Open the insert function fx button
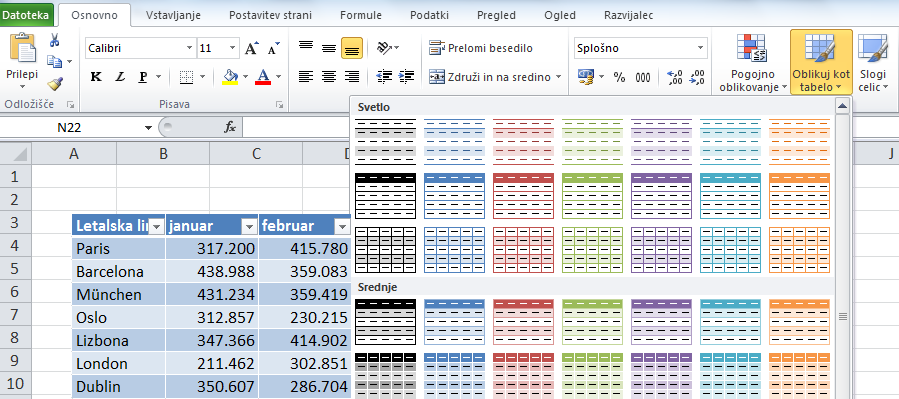This screenshot has height=399, width=899. (229, 127)
